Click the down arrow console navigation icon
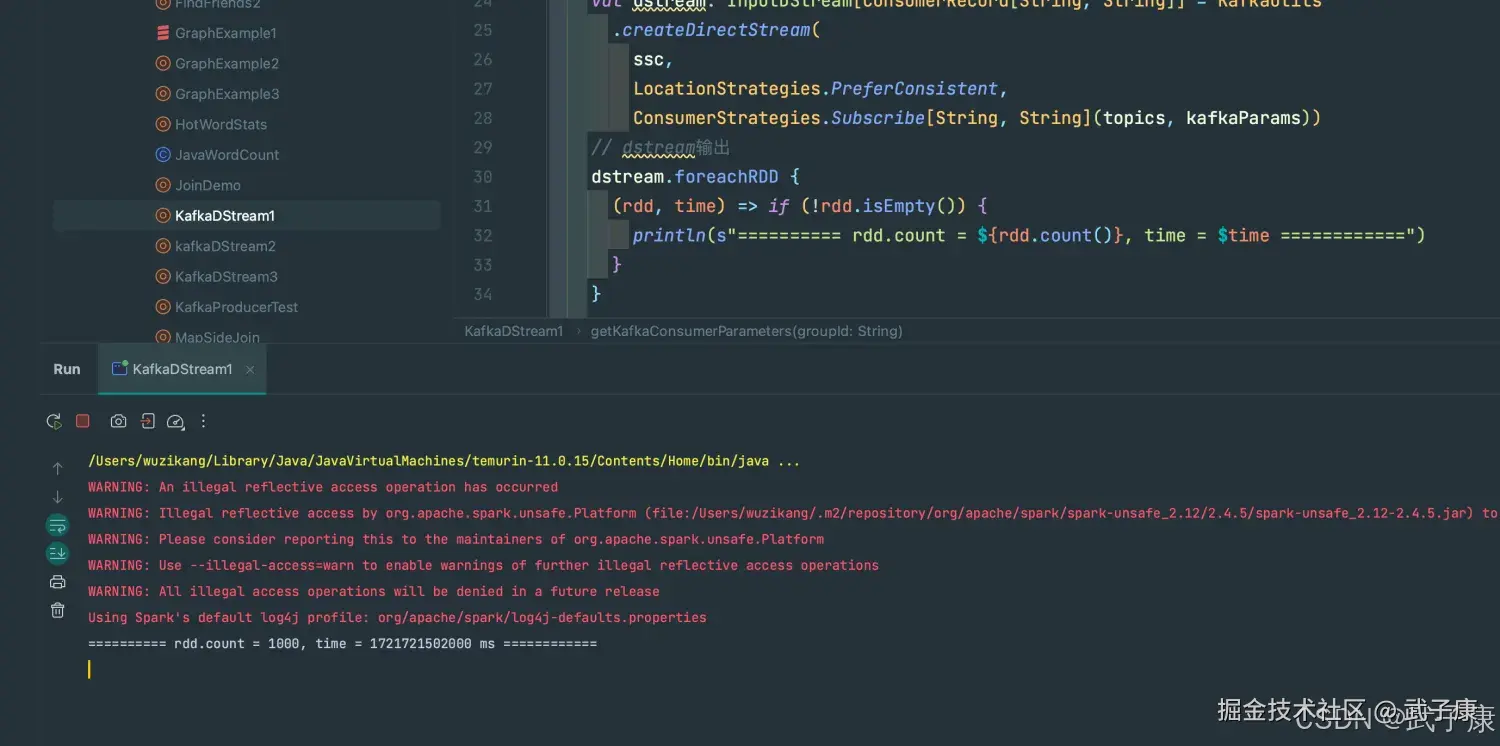This screenshot has height=746, width=1500. 57,496
